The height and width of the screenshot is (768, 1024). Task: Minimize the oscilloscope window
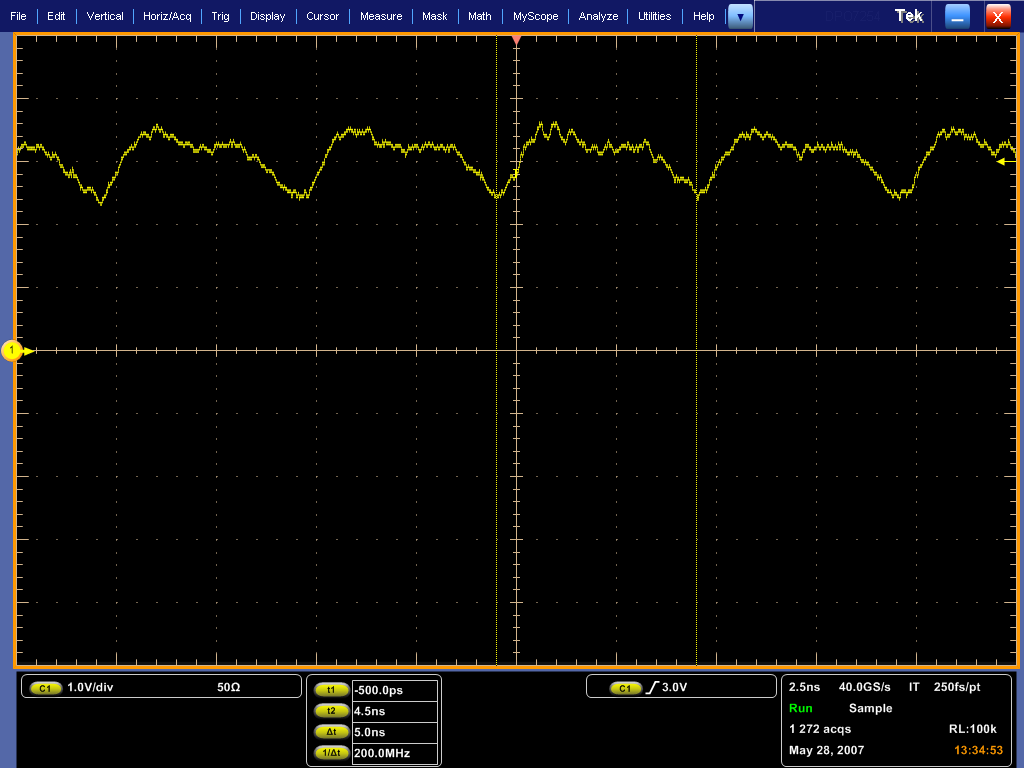[x=957, y=17]
